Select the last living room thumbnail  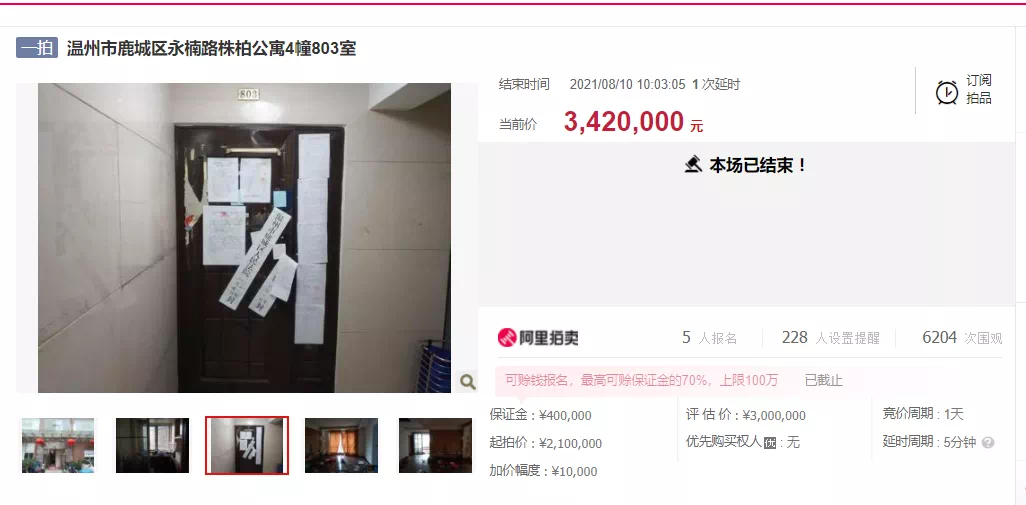[x=435, y=445]
